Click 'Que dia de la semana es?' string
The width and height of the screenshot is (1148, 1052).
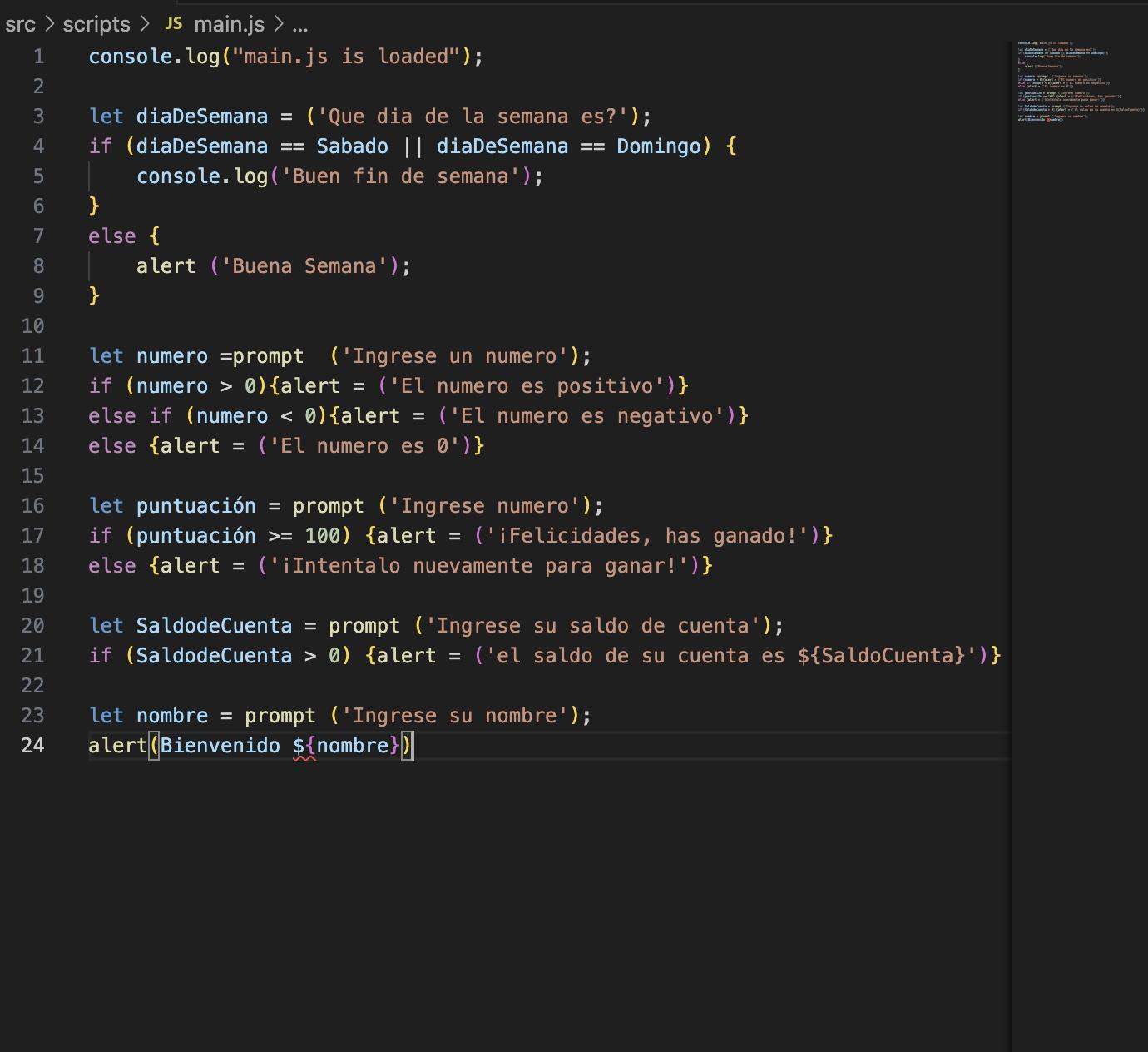[x=473, y=117]
